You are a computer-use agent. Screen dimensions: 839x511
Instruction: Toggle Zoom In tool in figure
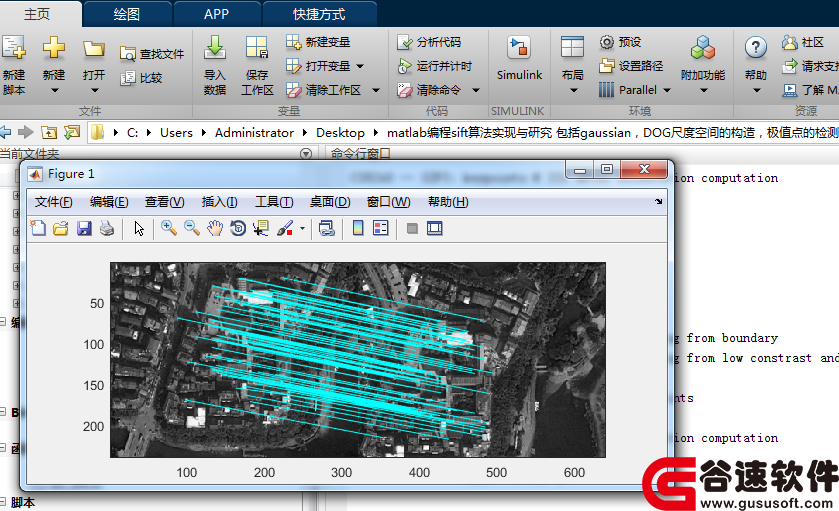(169, 228)
